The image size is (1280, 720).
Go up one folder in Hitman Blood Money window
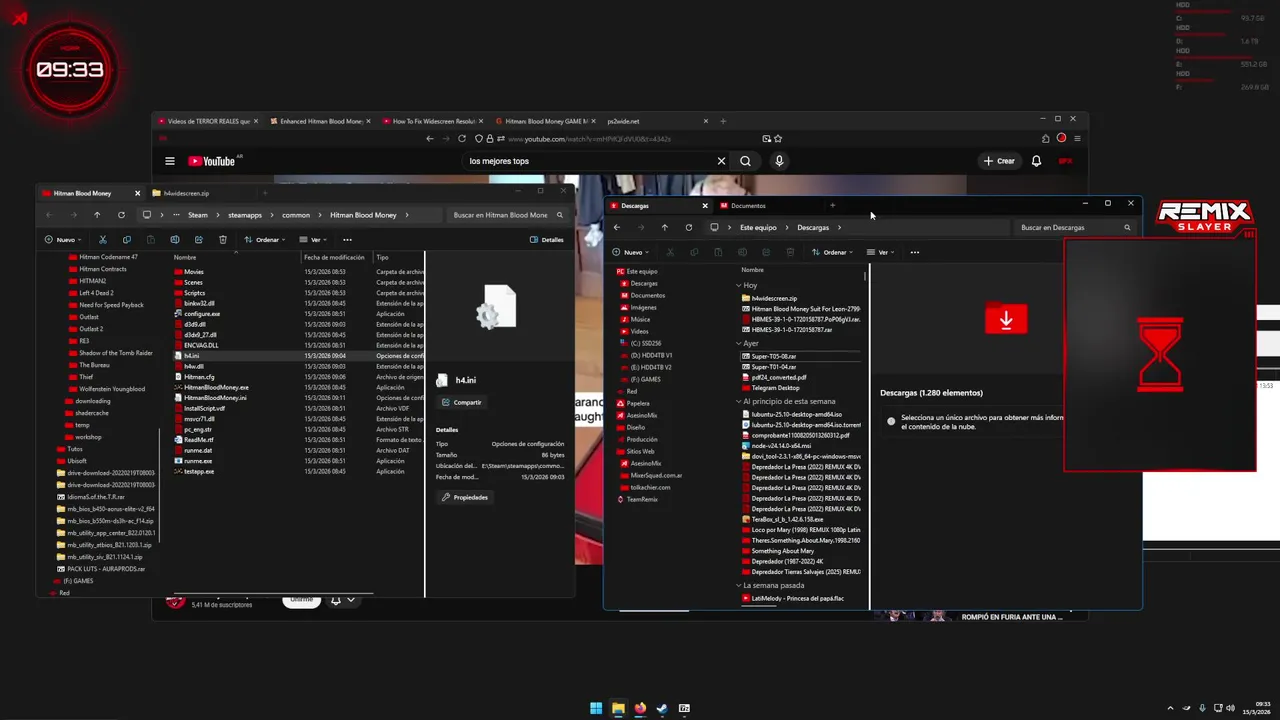click(x=97, y=215)
